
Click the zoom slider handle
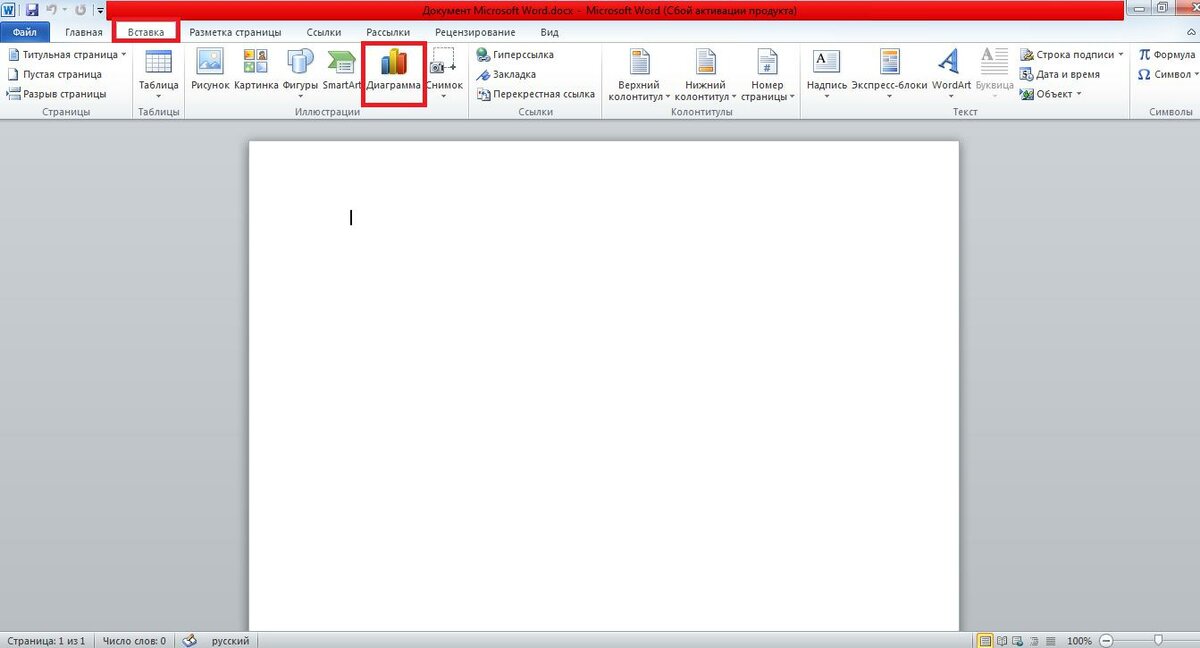point(1158,640)
